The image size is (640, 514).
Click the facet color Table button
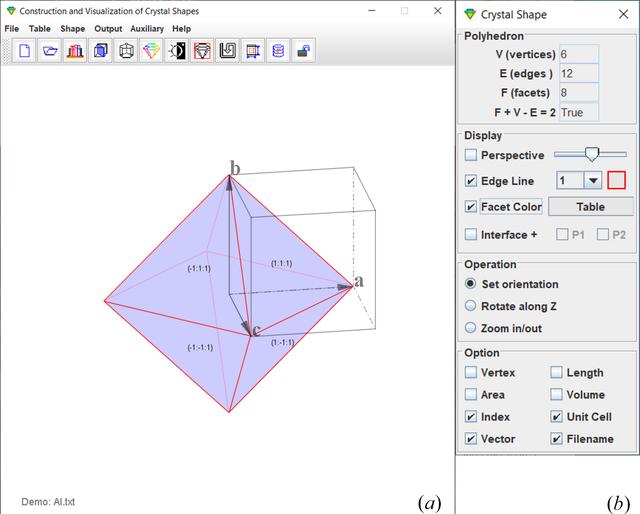tap(591, 207)
